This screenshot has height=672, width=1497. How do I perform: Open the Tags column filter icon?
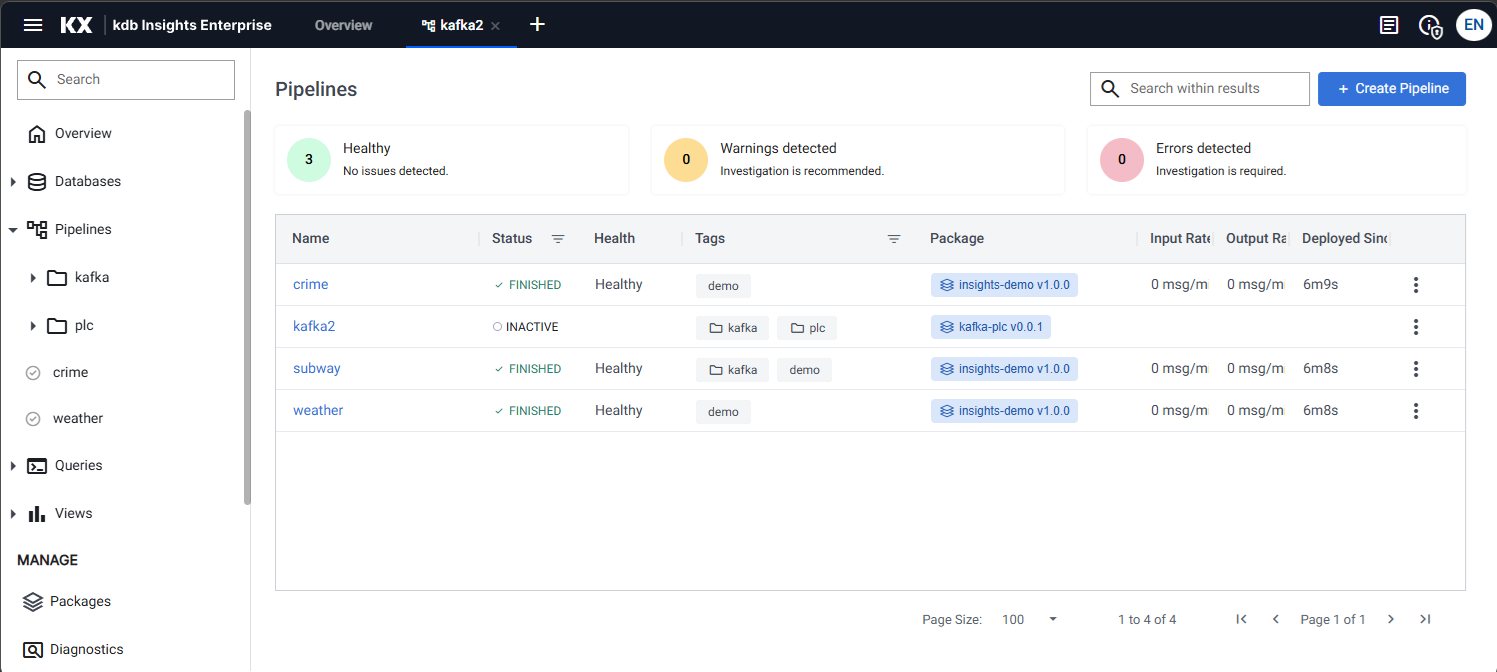tap(894, 239)
